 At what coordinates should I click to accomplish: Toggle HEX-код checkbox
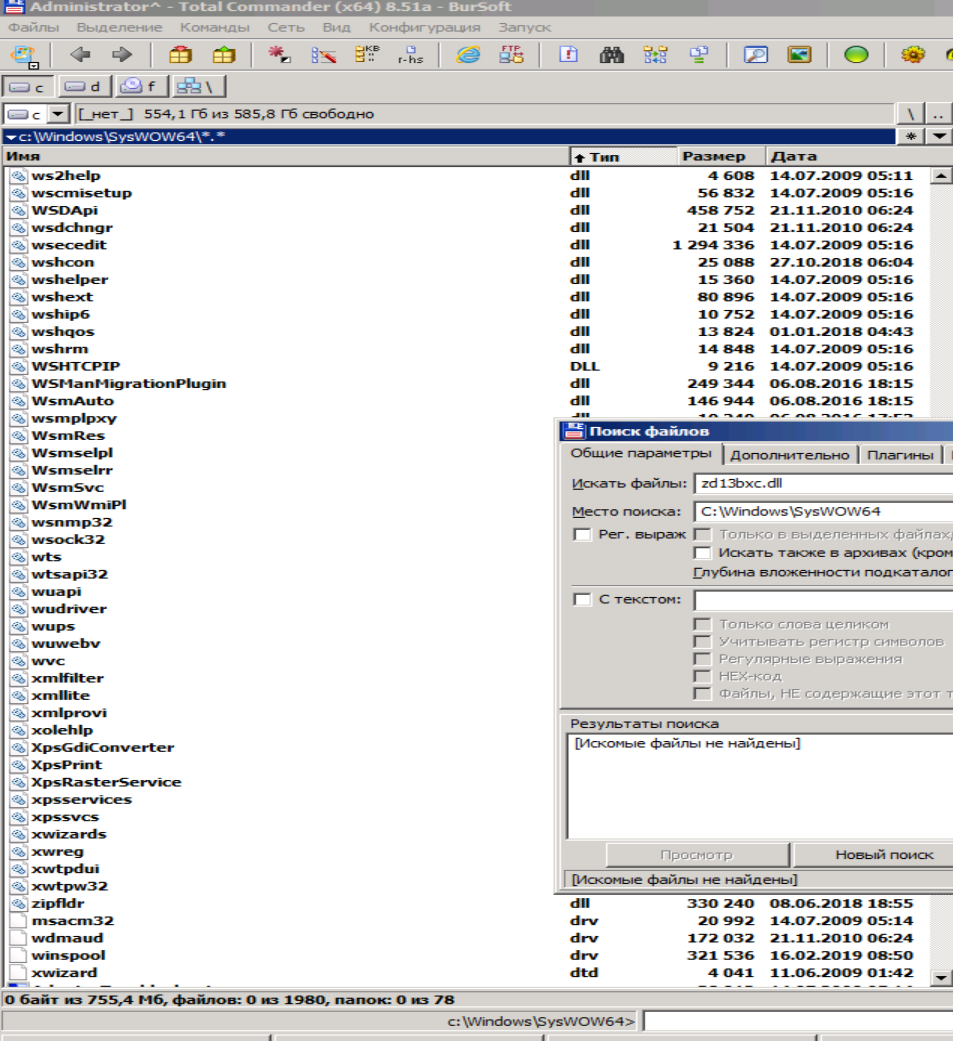coord(702,677)
